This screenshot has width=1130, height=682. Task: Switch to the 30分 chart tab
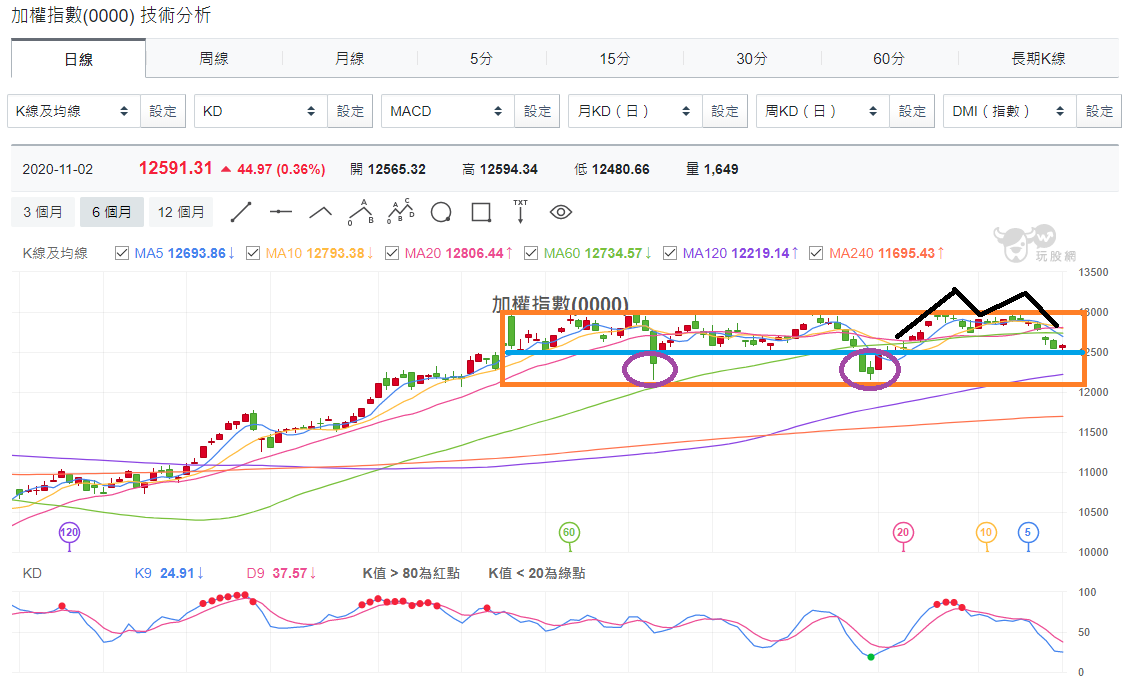click(x=752, y=58)
